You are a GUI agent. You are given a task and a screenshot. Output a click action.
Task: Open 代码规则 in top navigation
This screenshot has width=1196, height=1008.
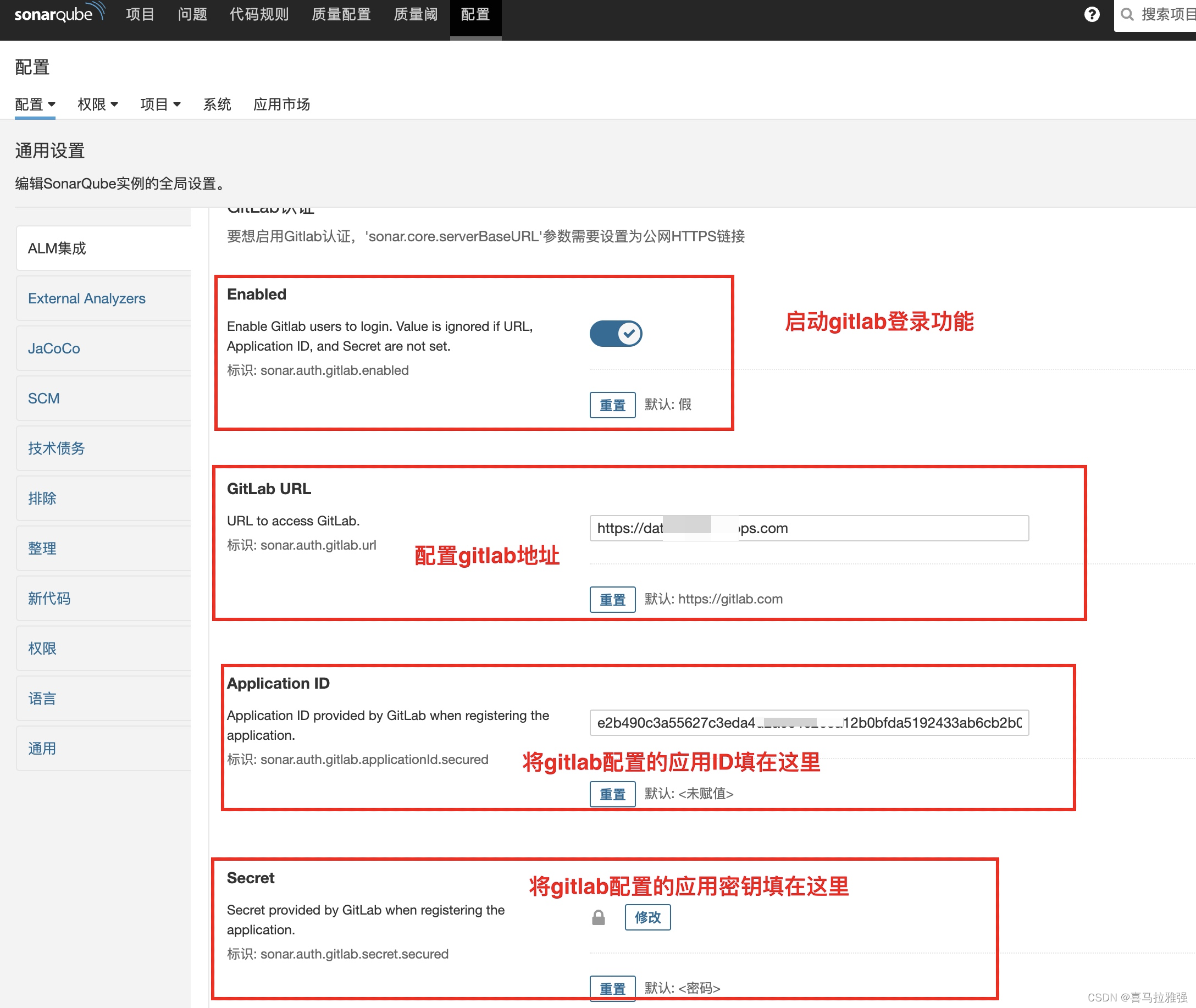pos(259,14)
